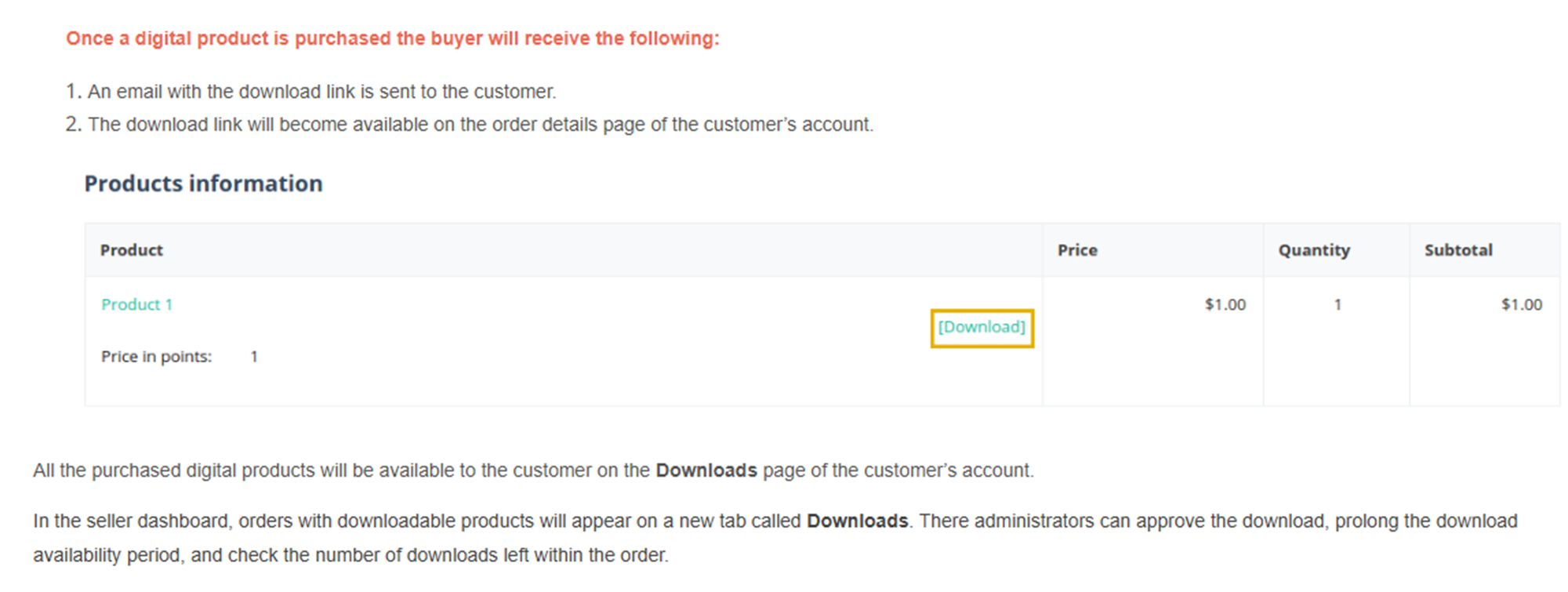This screenshot has width=1568, height=592.
Task: Click the sentence starting All the purchased
Action: tap(533, 470)
